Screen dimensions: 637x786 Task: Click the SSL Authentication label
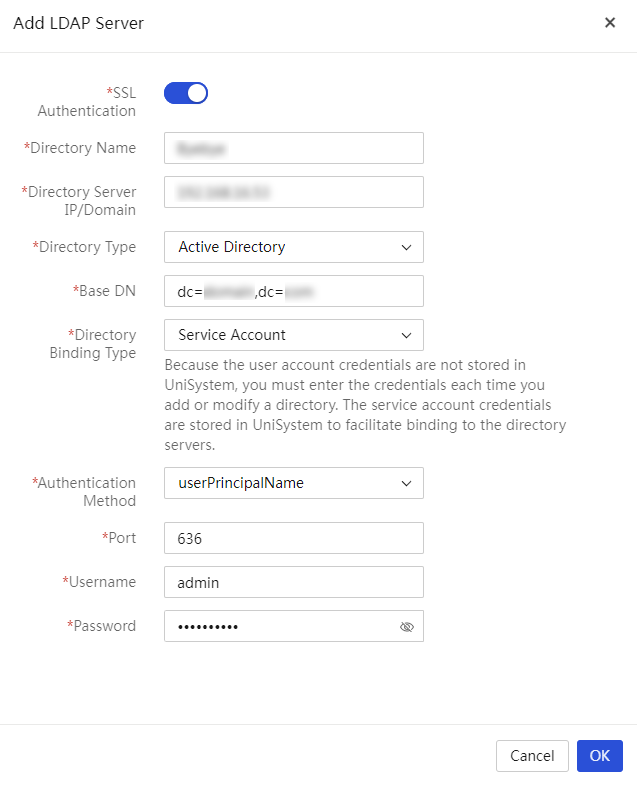[x=87, y=102]
